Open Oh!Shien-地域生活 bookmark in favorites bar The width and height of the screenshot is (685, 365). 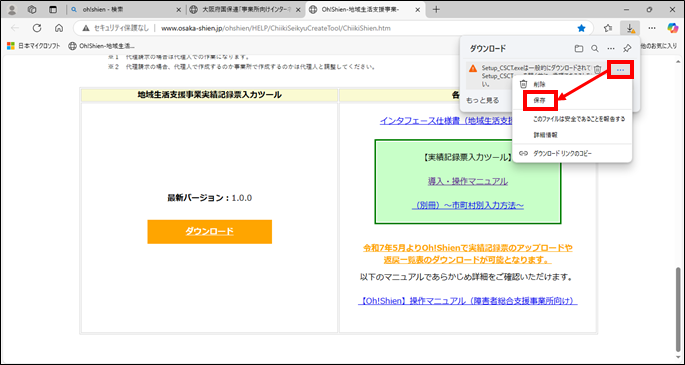click(101, 46)
